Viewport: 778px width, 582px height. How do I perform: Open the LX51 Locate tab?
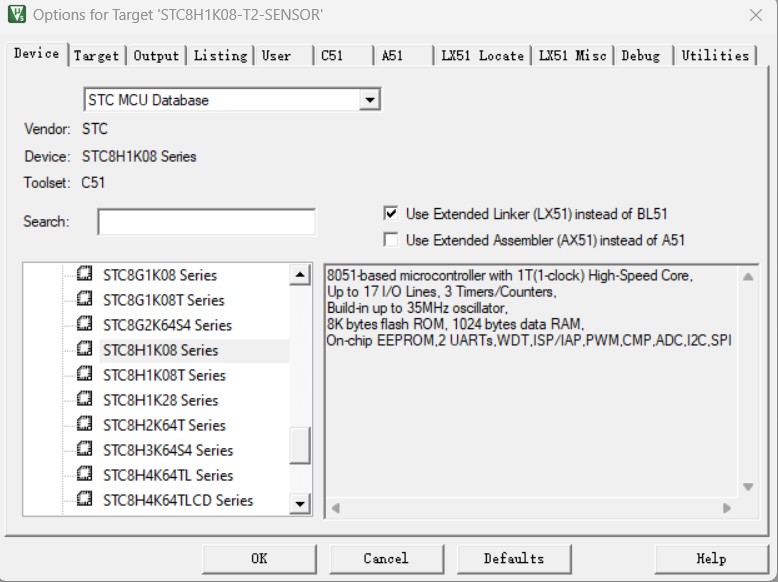[x=483, y=56]
